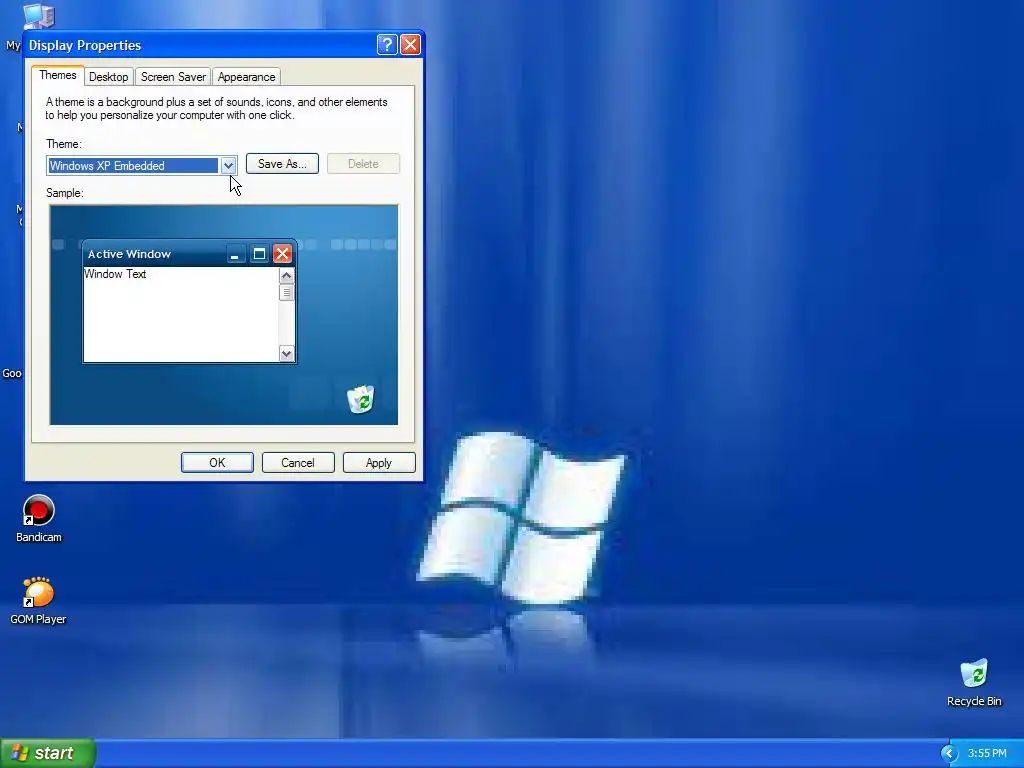Switch to the Themes tab

[57, 75]
